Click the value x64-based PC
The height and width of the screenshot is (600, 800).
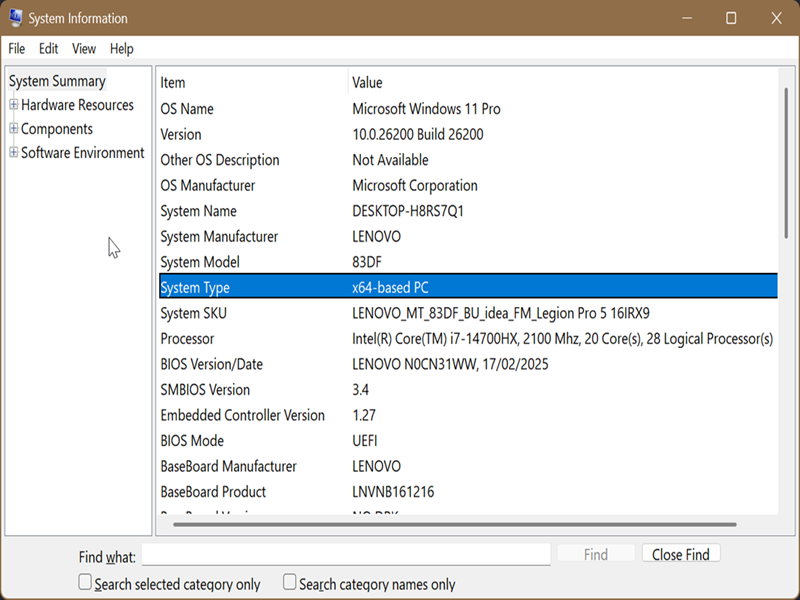390,287
